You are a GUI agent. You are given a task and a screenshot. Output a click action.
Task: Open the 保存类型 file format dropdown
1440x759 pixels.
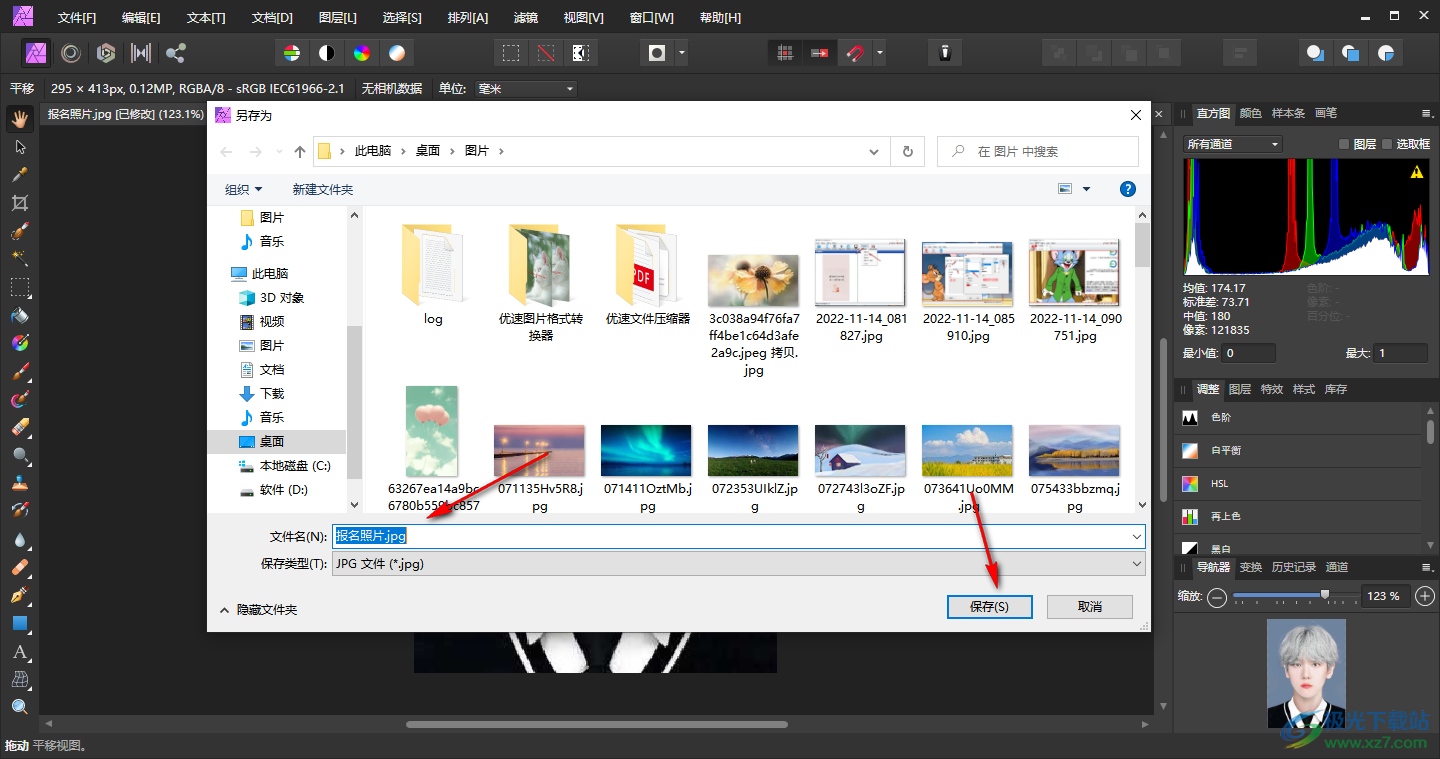pos(738,564)
